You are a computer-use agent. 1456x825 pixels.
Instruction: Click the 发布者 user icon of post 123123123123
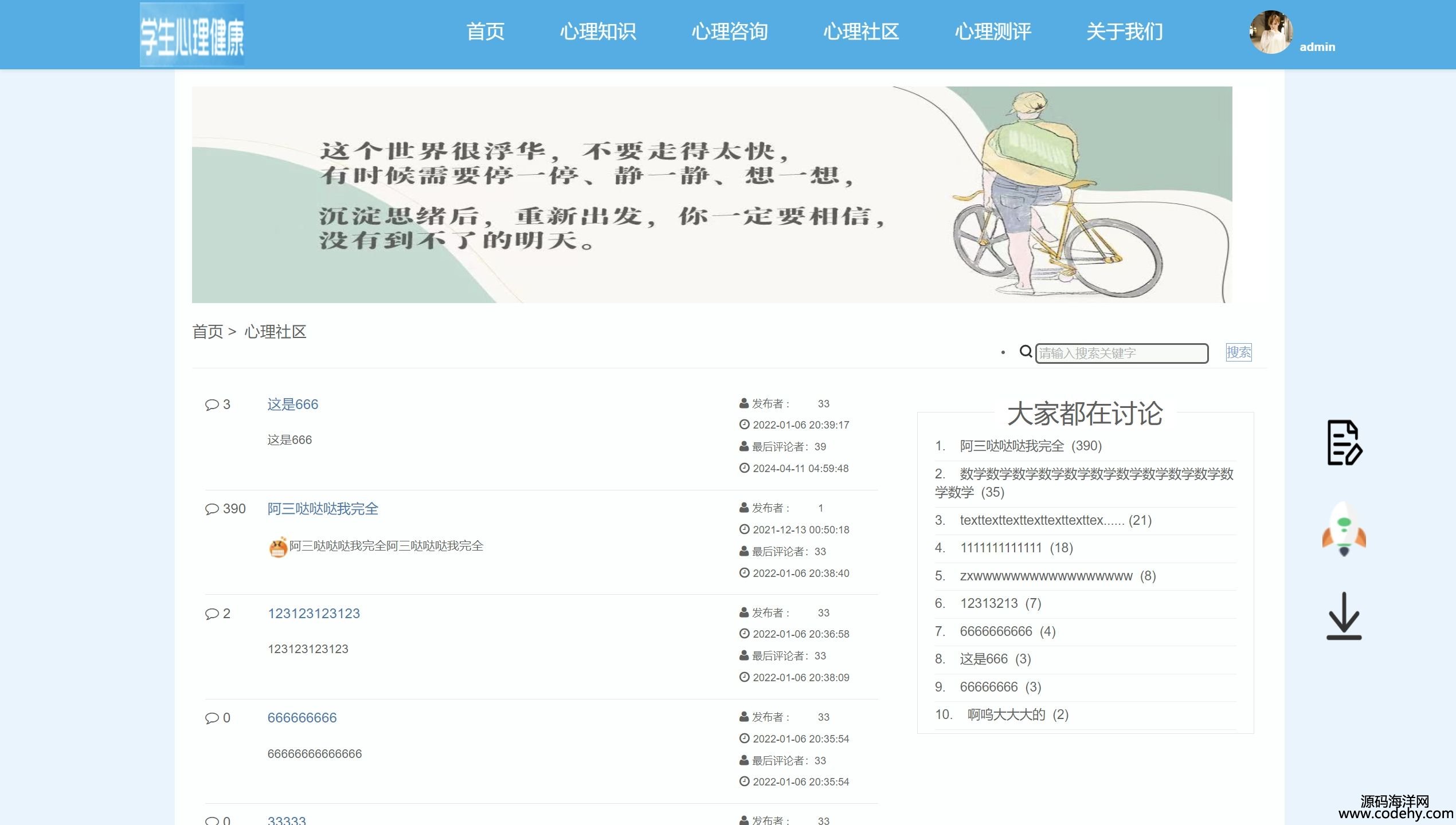744,612
